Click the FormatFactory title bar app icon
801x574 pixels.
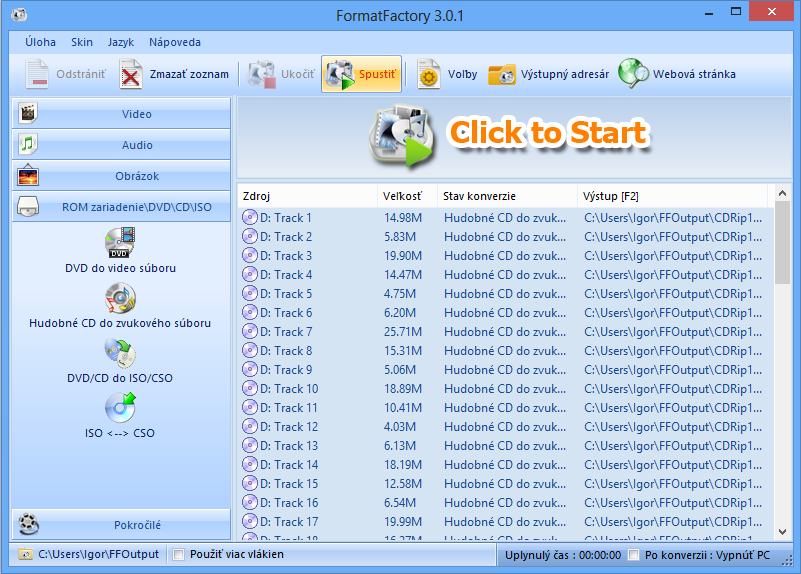[19, 15]
